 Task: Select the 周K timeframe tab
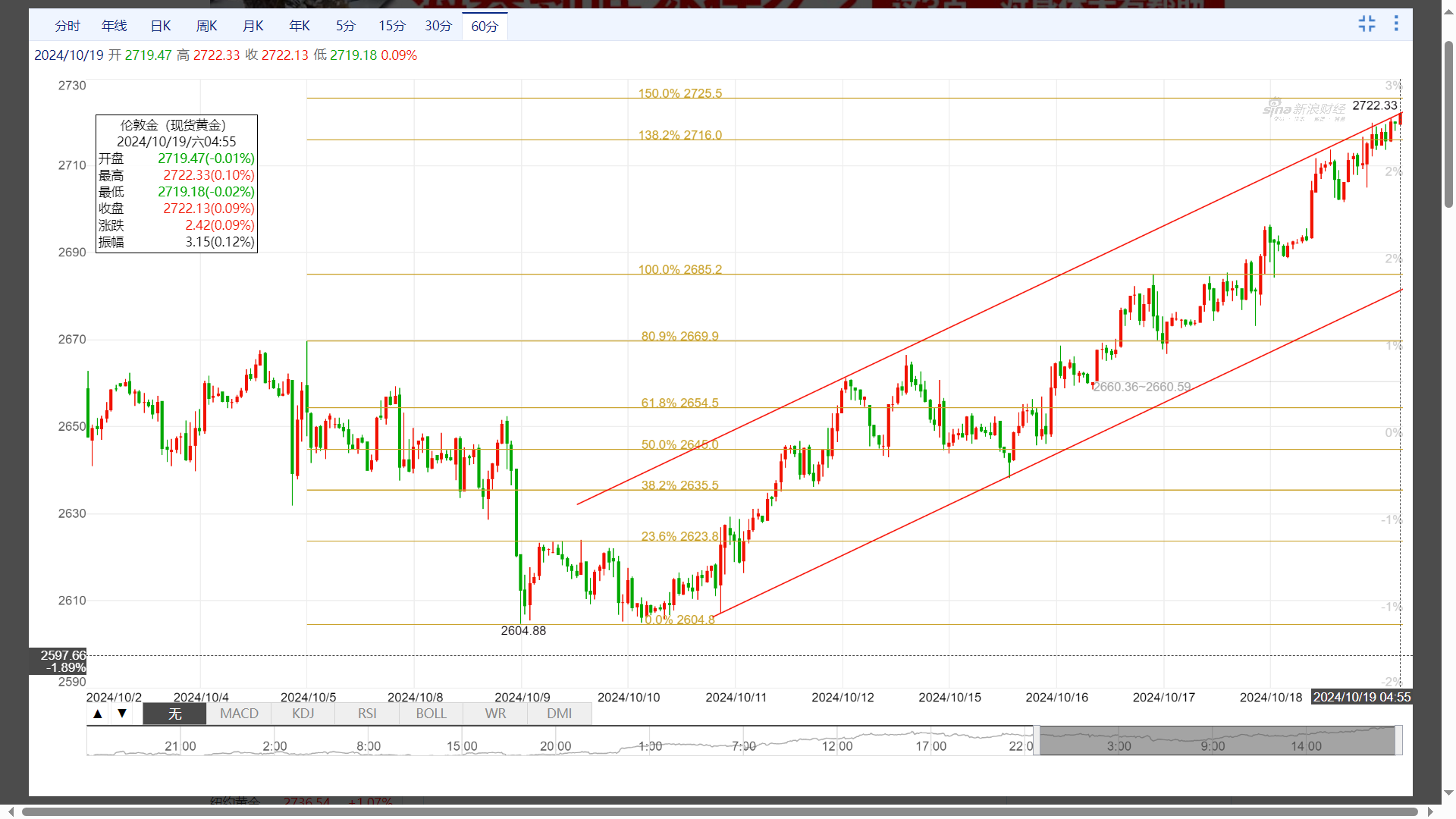(x=206, y=26)
